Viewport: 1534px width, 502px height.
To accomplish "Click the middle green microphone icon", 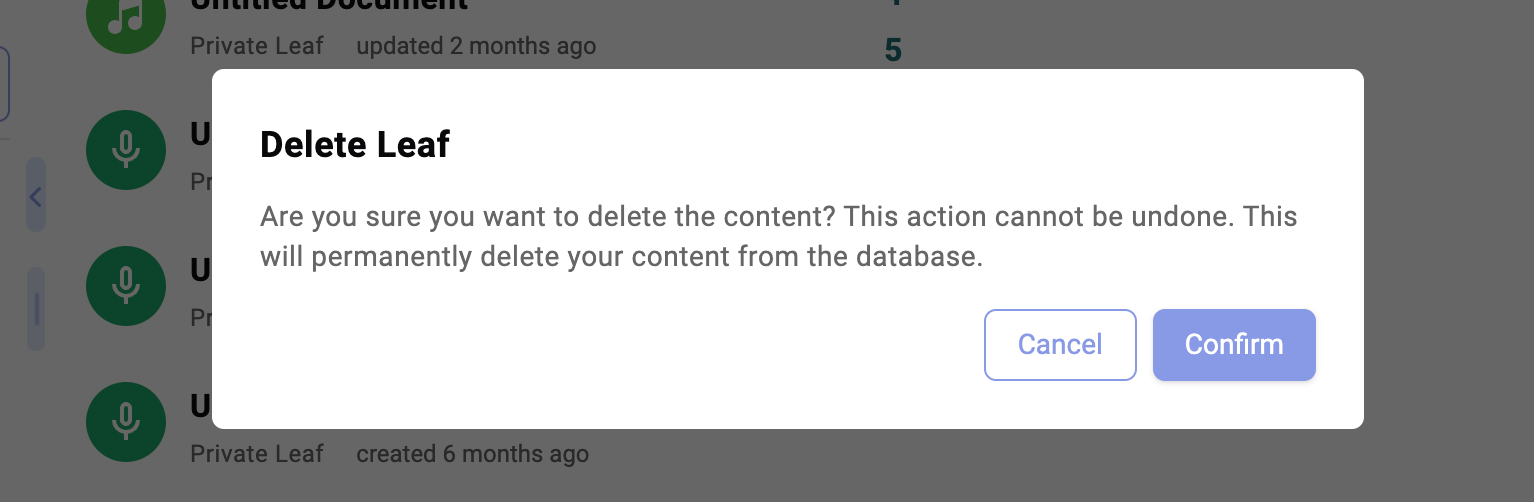I will [125, 285].
